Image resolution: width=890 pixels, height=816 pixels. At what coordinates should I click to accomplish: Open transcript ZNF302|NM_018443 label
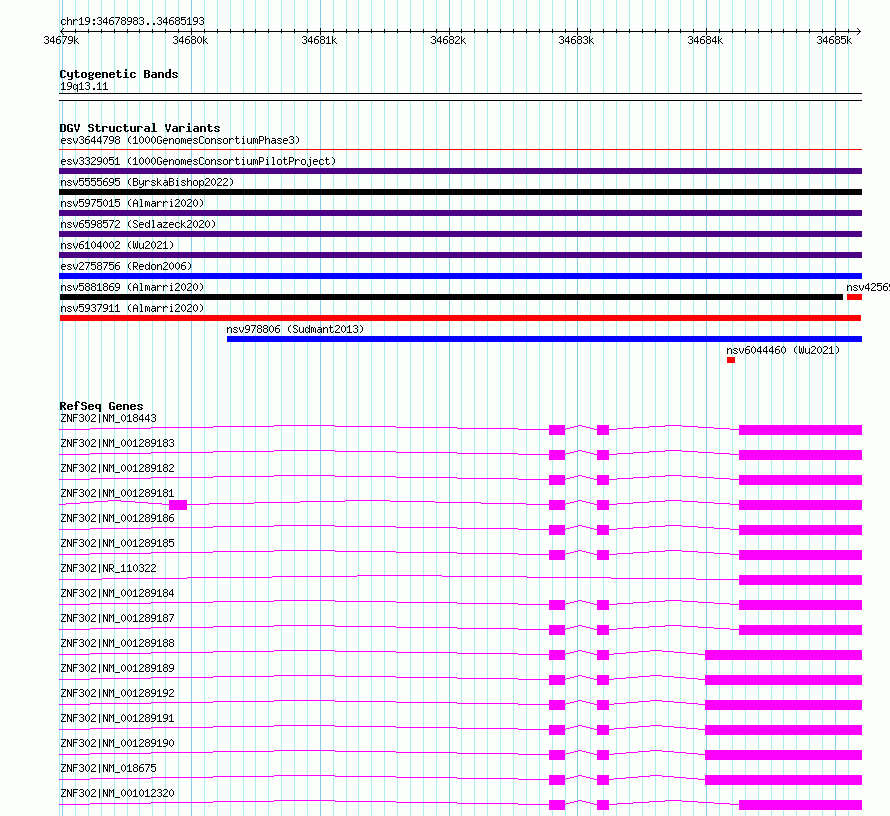108,418
